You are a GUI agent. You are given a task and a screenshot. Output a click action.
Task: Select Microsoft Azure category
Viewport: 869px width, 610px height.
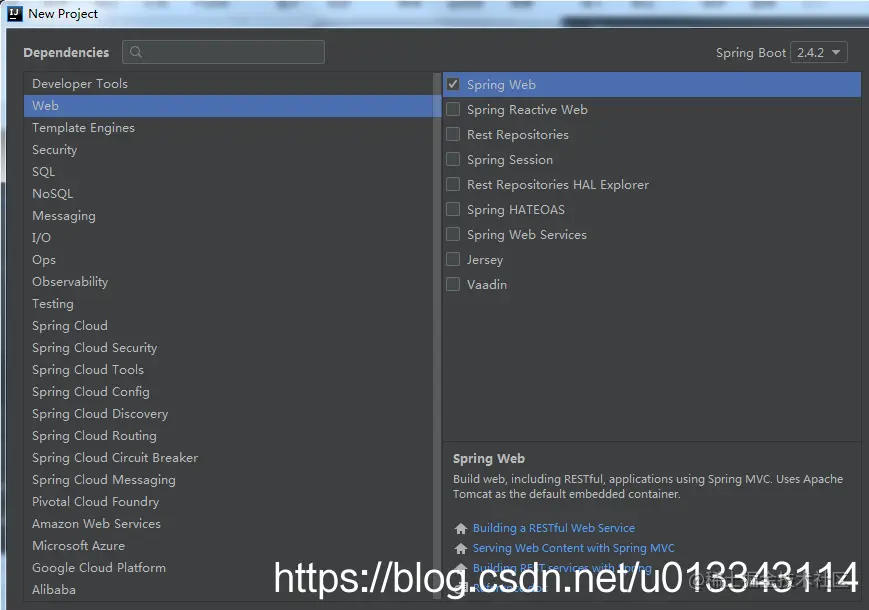pos(229,545)
